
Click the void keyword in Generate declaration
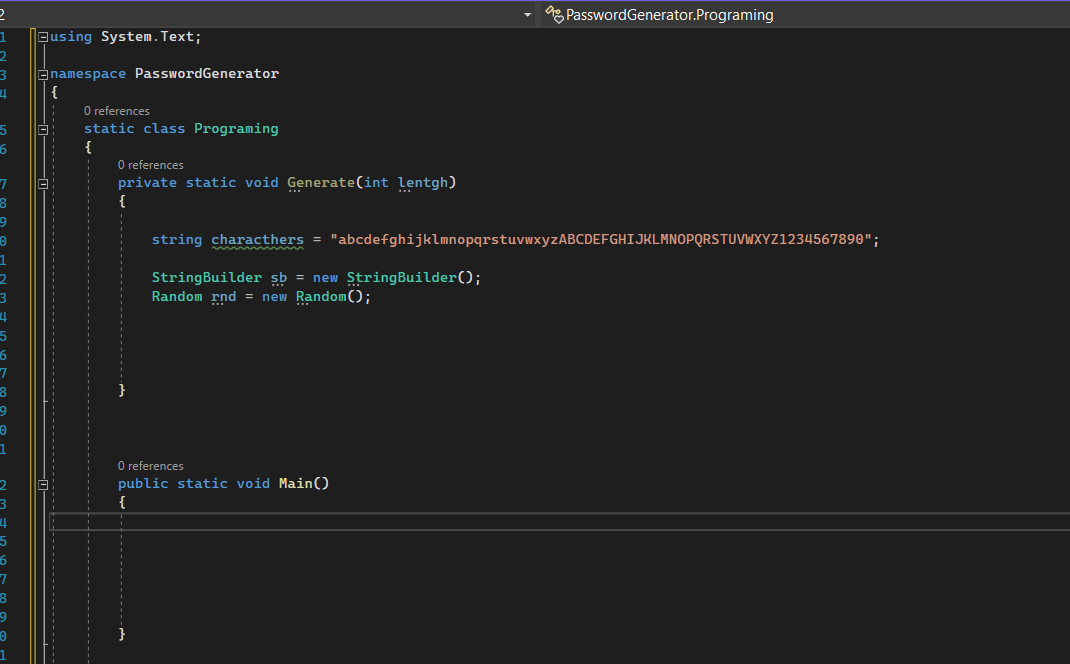click(261, 183)
